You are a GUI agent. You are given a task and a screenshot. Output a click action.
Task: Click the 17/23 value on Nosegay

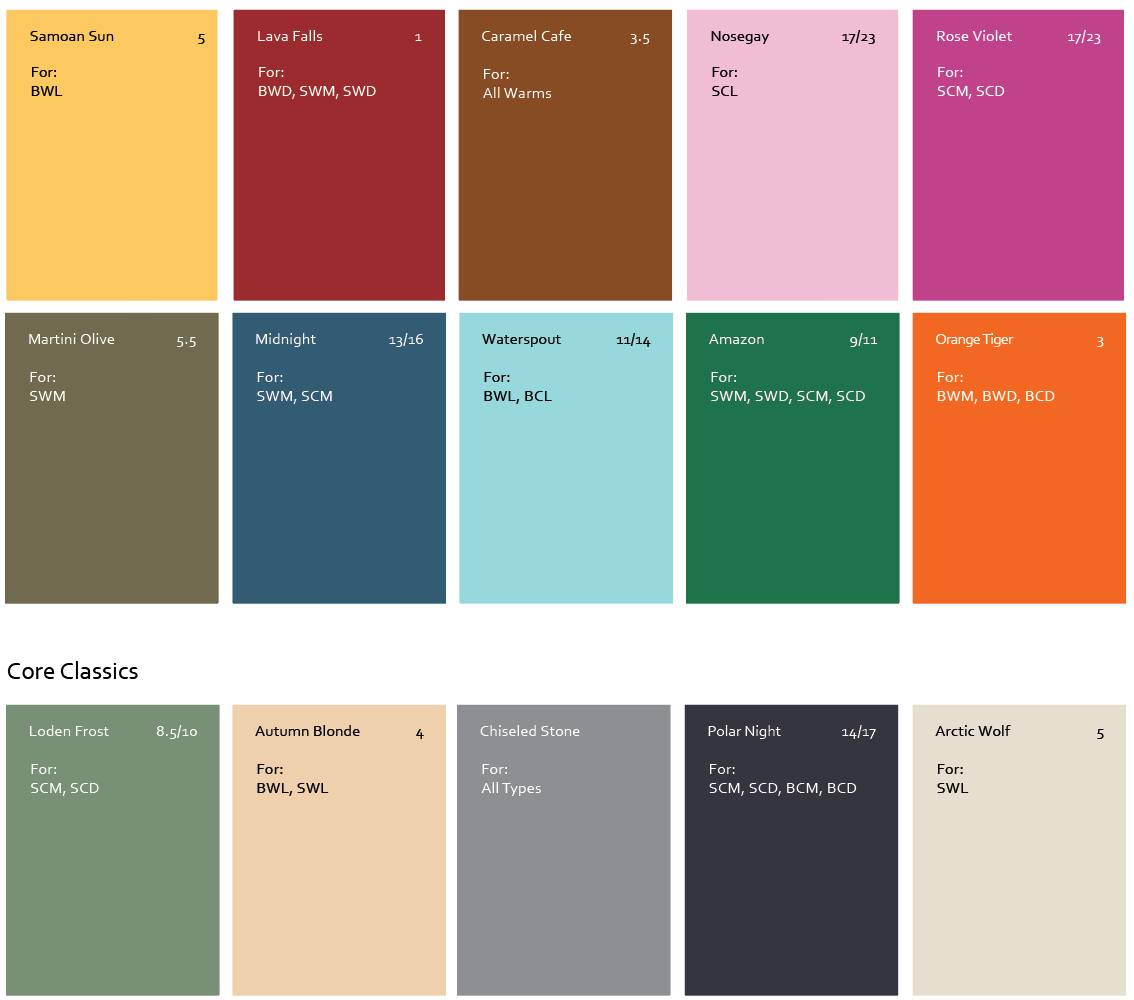[858, 38]
